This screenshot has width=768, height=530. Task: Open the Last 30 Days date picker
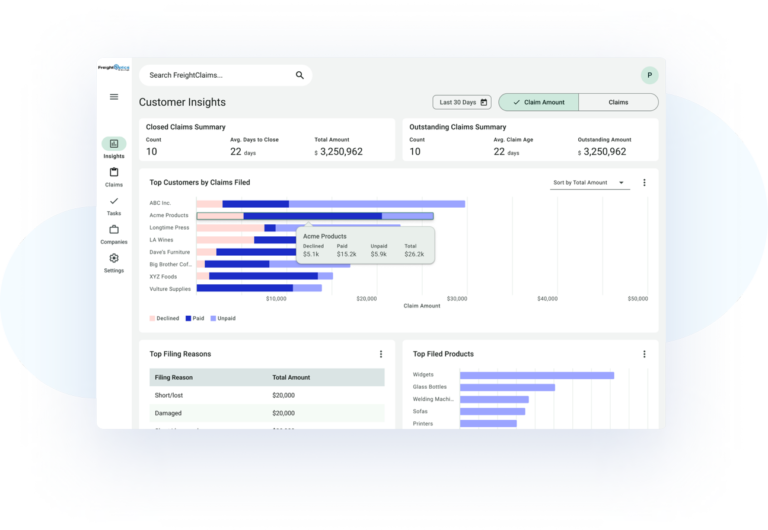pos(463,102)
